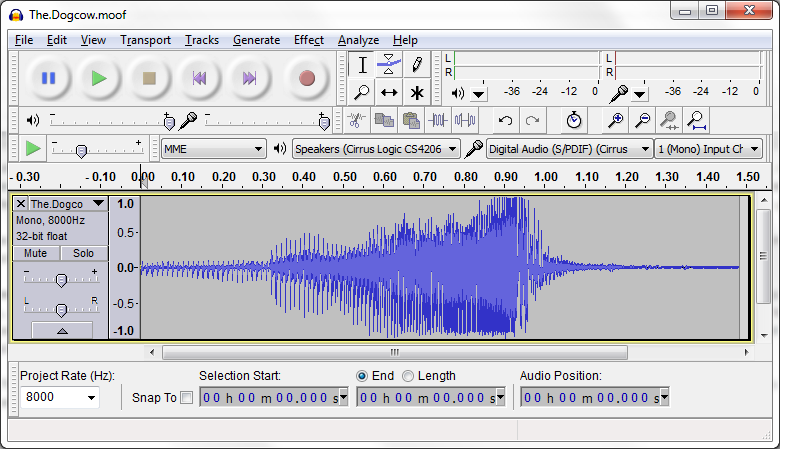This screenshot has width=800, height=450.
Task: Click the horizontal scrollbar thumb
Action: point(395,352)
